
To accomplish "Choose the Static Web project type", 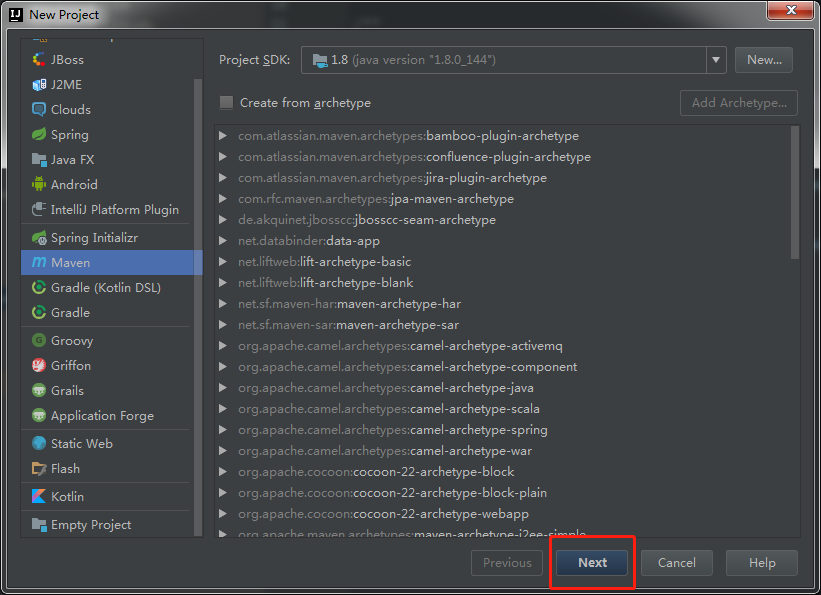I will coord(107,444).
